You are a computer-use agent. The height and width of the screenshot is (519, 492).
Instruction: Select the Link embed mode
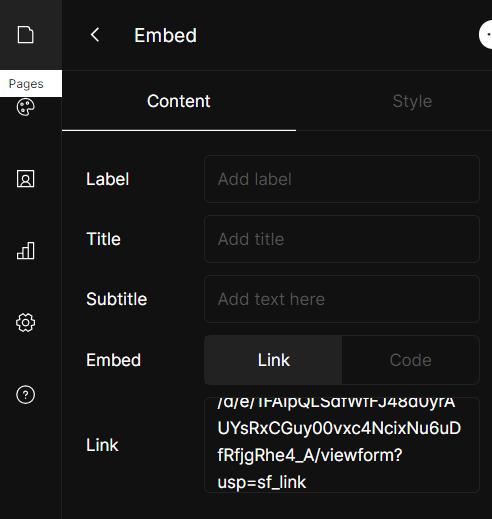coord(273,360)
